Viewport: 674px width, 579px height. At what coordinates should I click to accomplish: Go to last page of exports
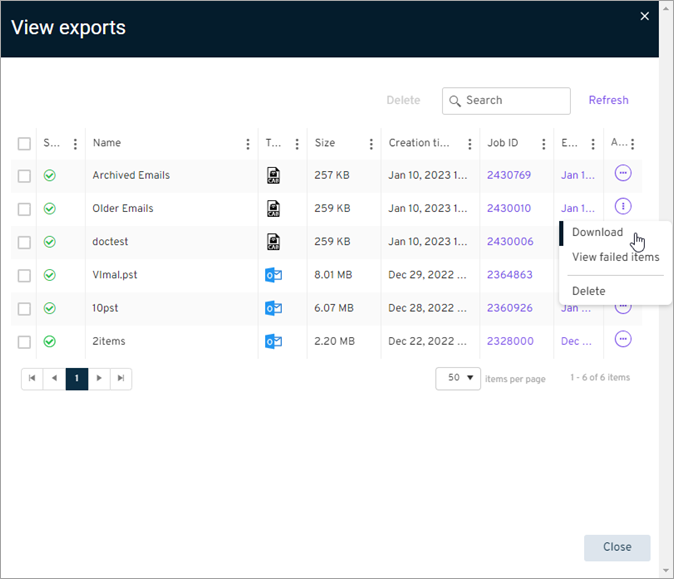point(121,378)
